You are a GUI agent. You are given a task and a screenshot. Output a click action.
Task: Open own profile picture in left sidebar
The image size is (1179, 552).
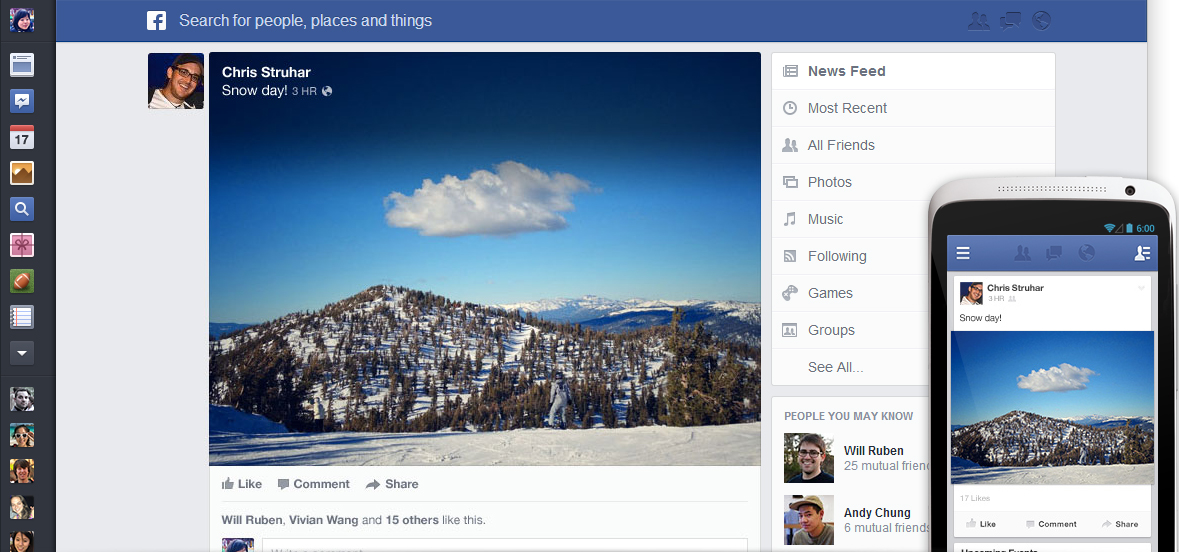pyautogui.click(x=22, y=20)
